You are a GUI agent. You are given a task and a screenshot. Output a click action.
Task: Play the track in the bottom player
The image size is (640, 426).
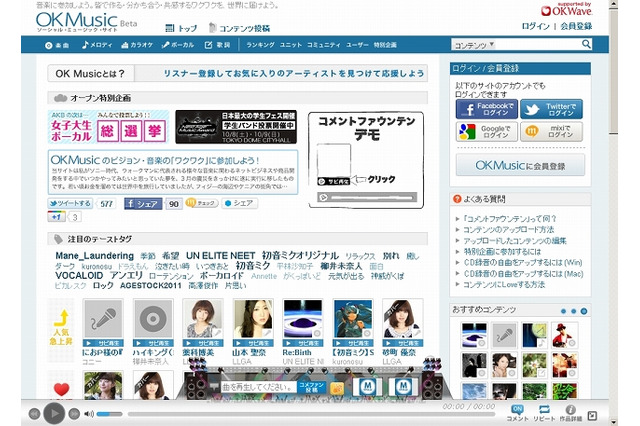[54, 413]
